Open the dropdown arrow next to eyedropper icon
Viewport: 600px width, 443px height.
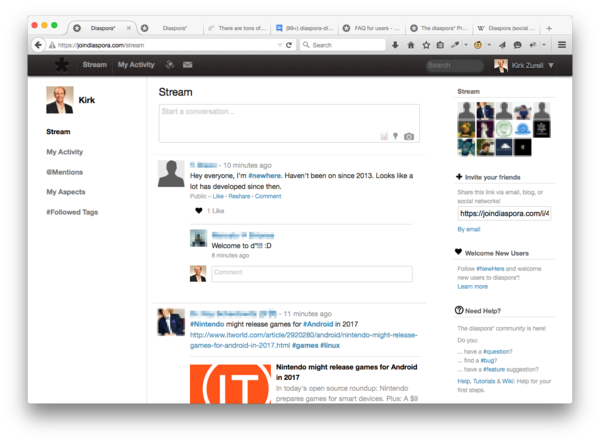(x=466, y=45)
